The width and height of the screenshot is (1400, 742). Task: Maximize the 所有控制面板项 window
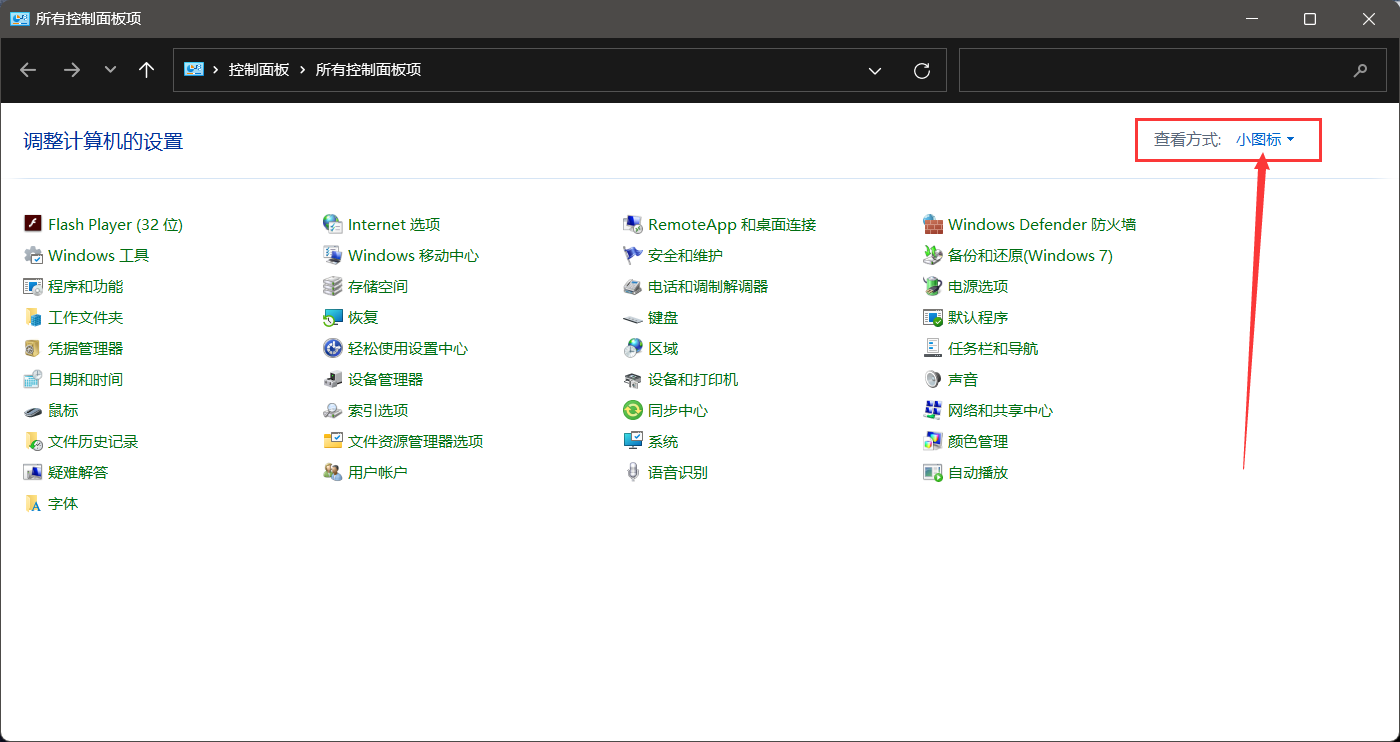coord(1310,19)
